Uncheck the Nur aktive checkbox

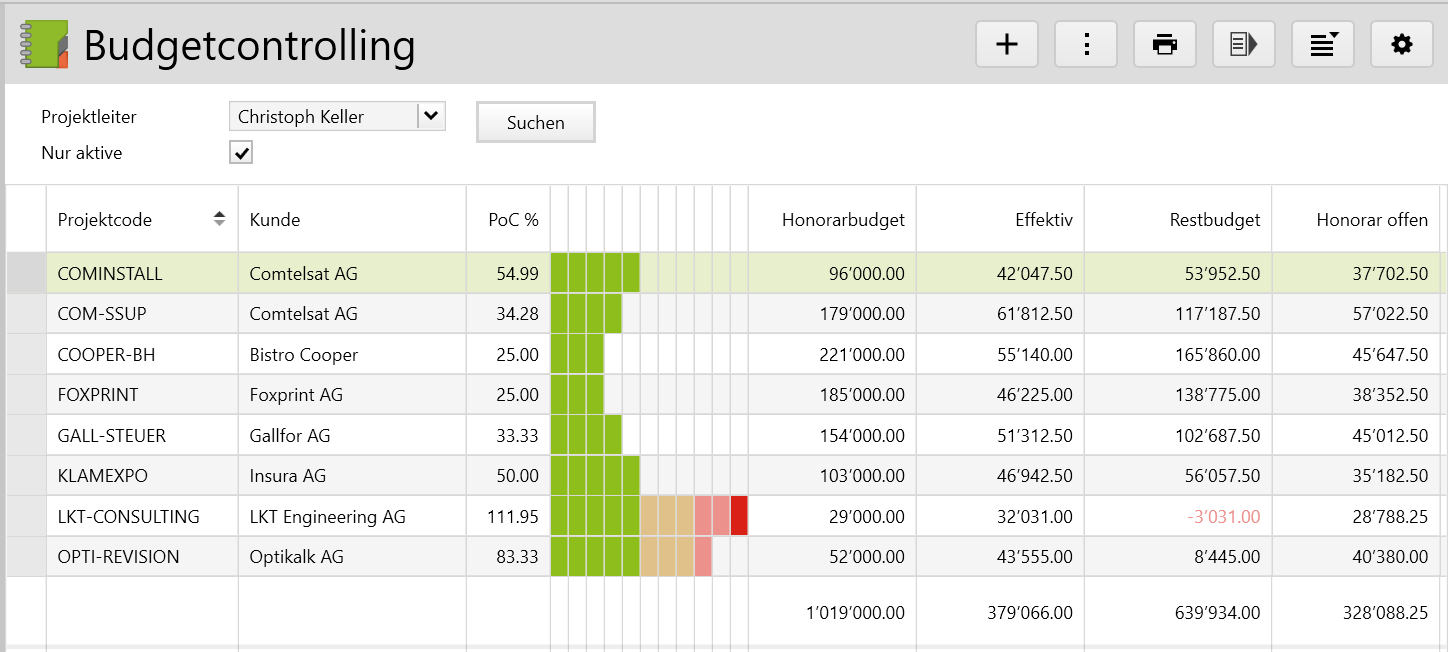pyautogui.click(x=241, y=153)
